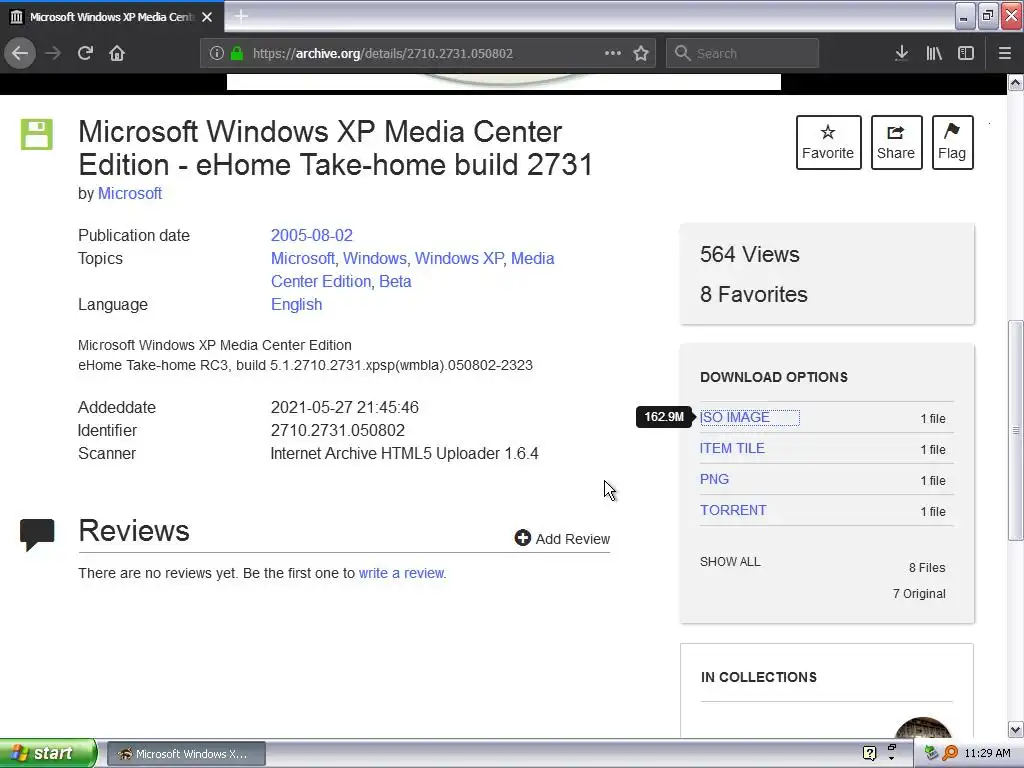Go back to the previous page

pyautogui.click(x=20, y=53)
